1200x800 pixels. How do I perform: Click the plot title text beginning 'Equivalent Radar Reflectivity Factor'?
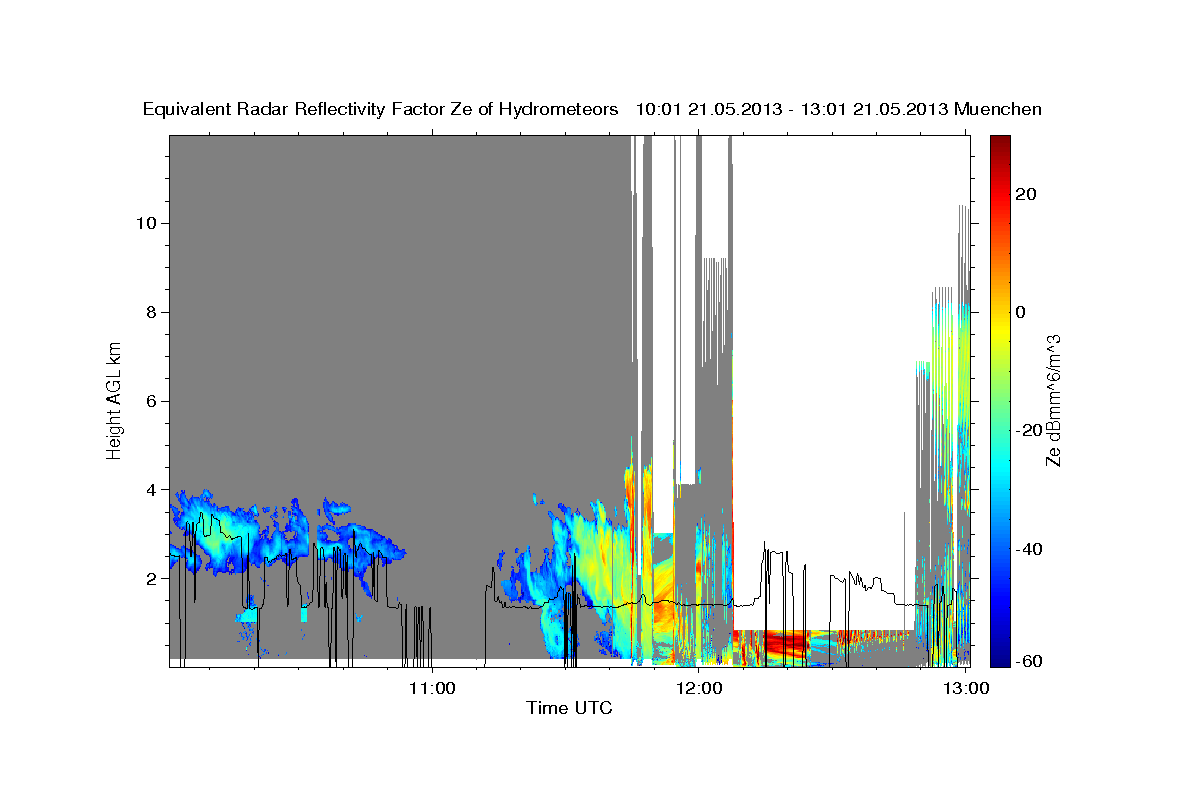[x=593, y=109]
